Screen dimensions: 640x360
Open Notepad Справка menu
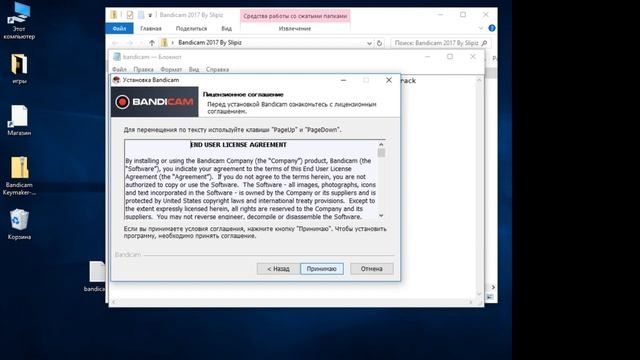218,69
